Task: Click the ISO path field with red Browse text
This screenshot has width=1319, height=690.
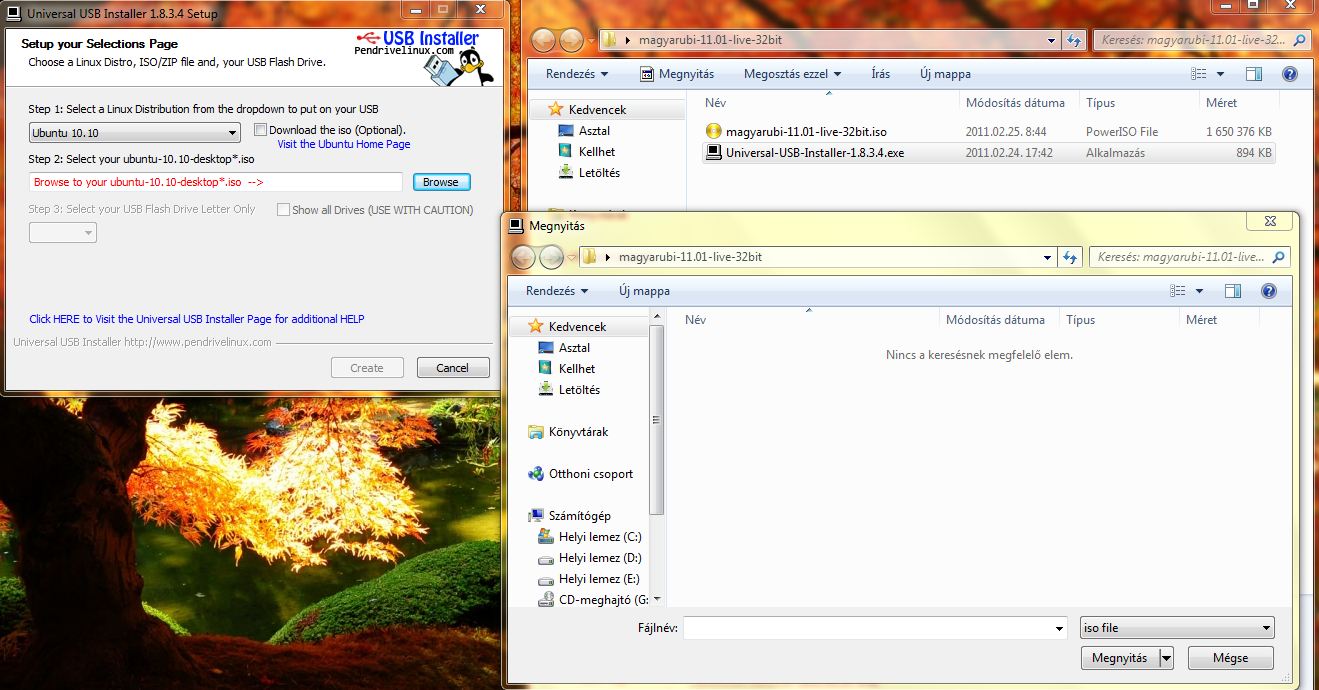Action: pyautogui.click(x=216, y=182)
